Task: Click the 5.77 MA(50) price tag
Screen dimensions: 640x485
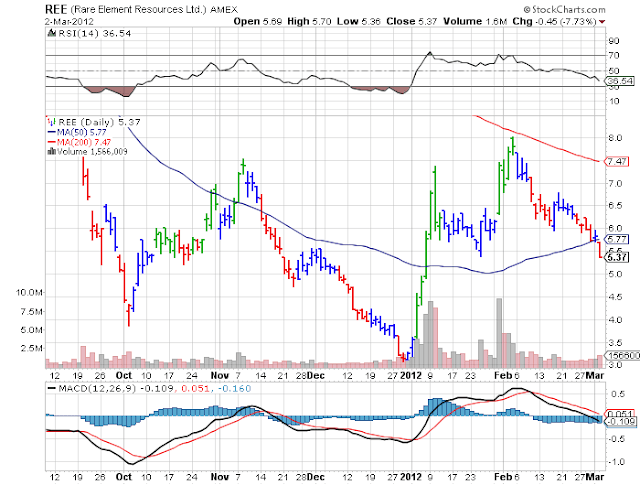Action: (x=616, y=239)
